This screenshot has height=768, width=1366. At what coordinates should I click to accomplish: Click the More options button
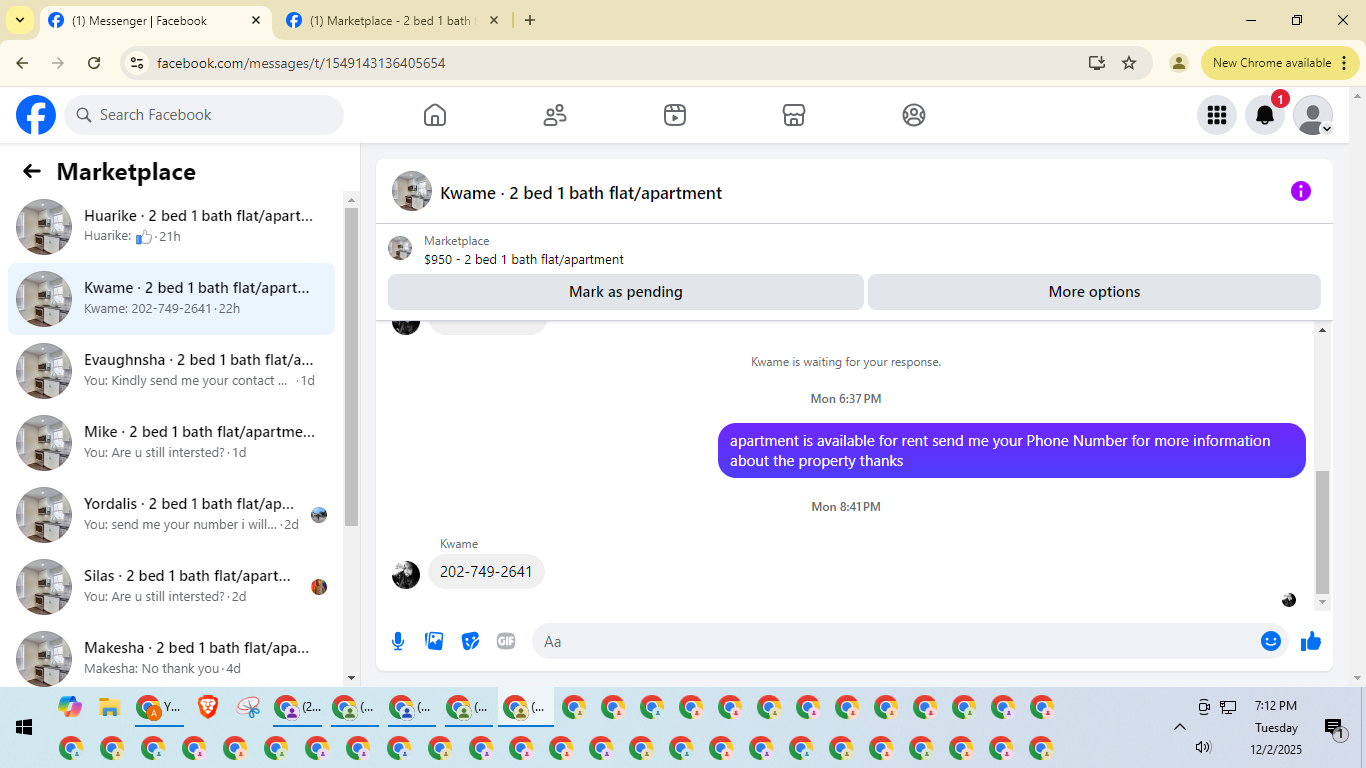click(x=1094, y=292)
